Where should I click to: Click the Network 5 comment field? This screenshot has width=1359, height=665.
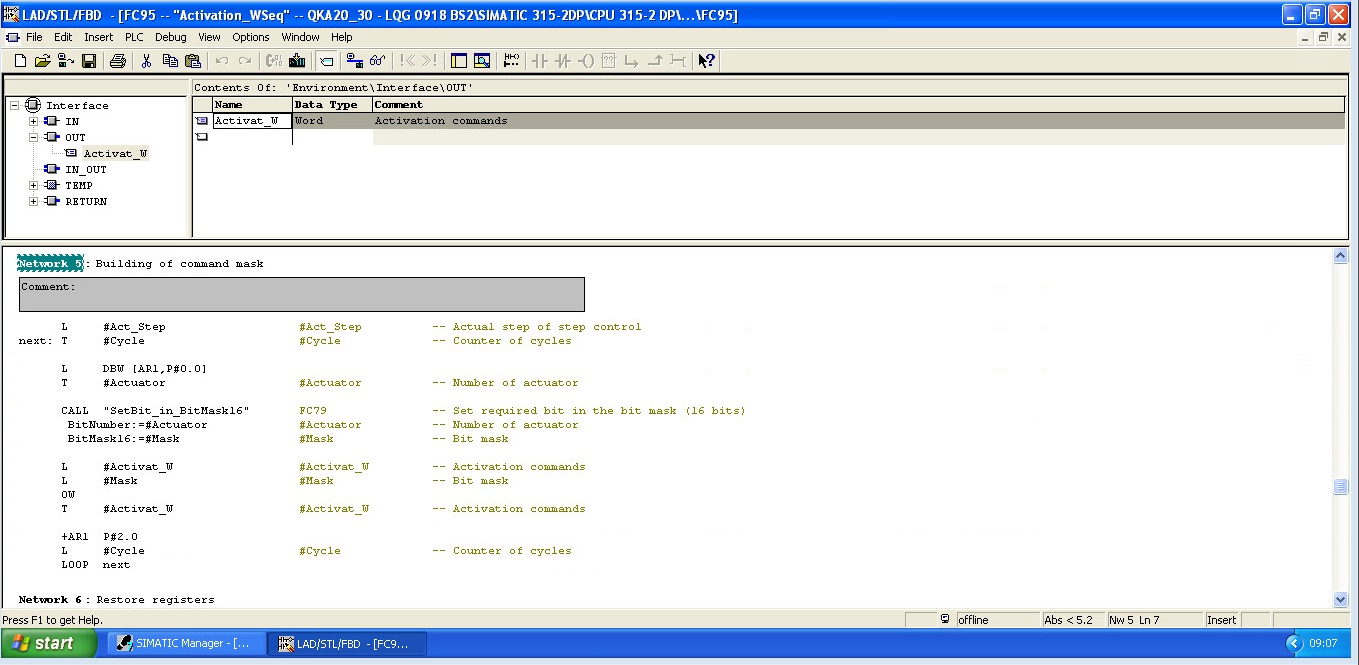click(x=301, y=295)
